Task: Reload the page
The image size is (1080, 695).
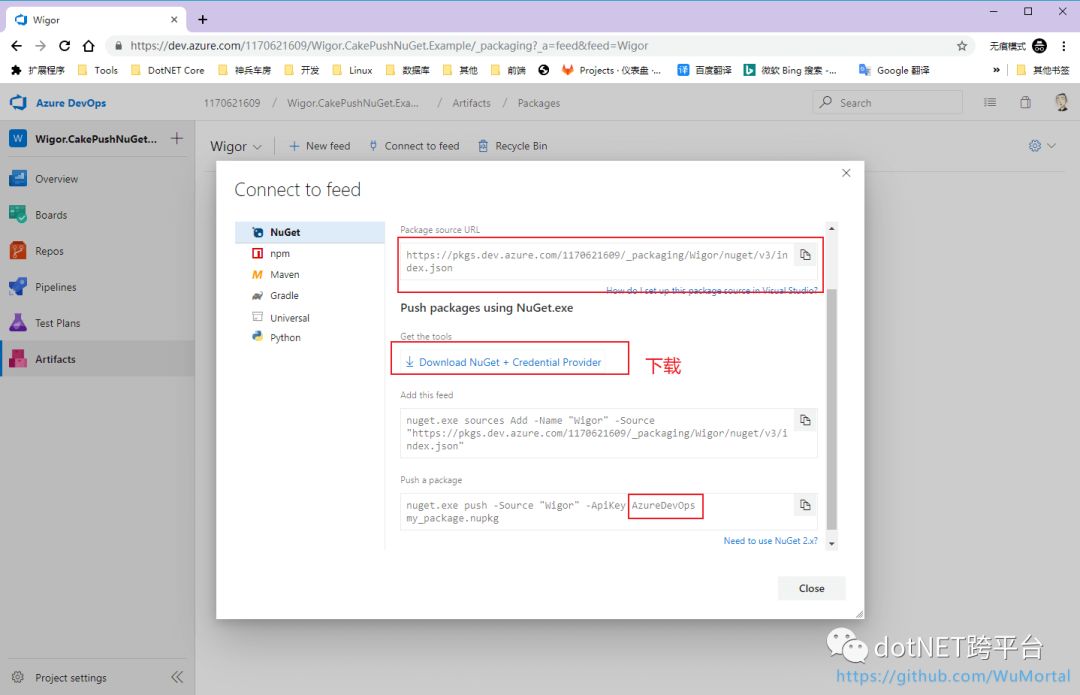Action: click(x=65, y=45)
